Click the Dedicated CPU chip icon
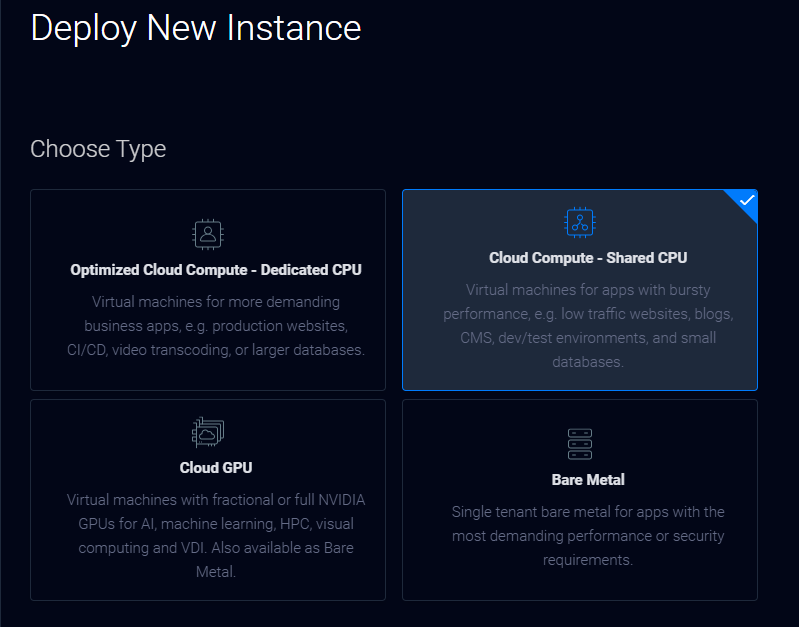This screenshot has height=627, width=799. pyautogui.click(x=208, y=234)
